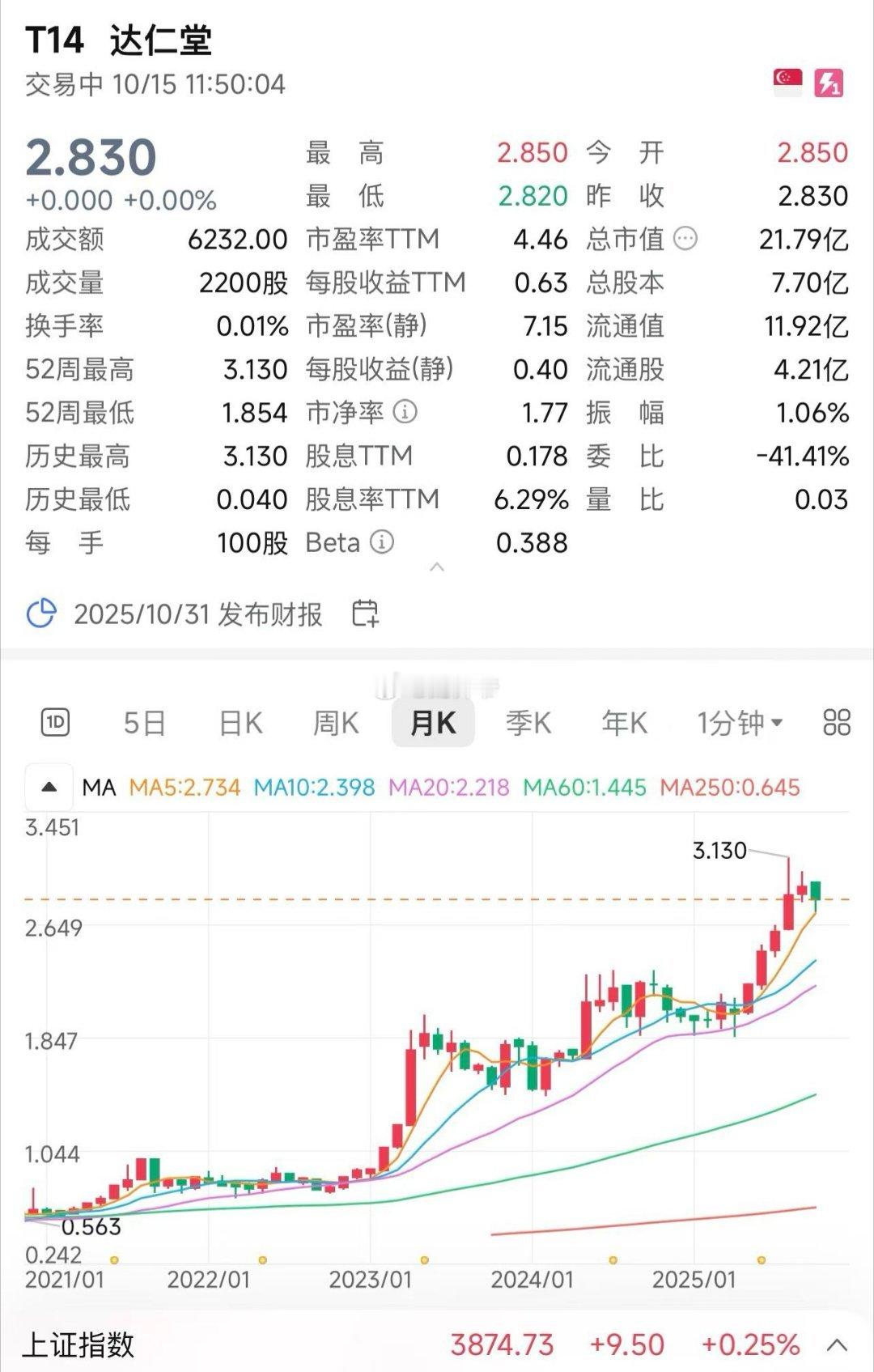Tap the 2025/10/31 发布财报 earnings notice
The image size is (874, 1372).
pyautogui.click(x=198, y=614)
